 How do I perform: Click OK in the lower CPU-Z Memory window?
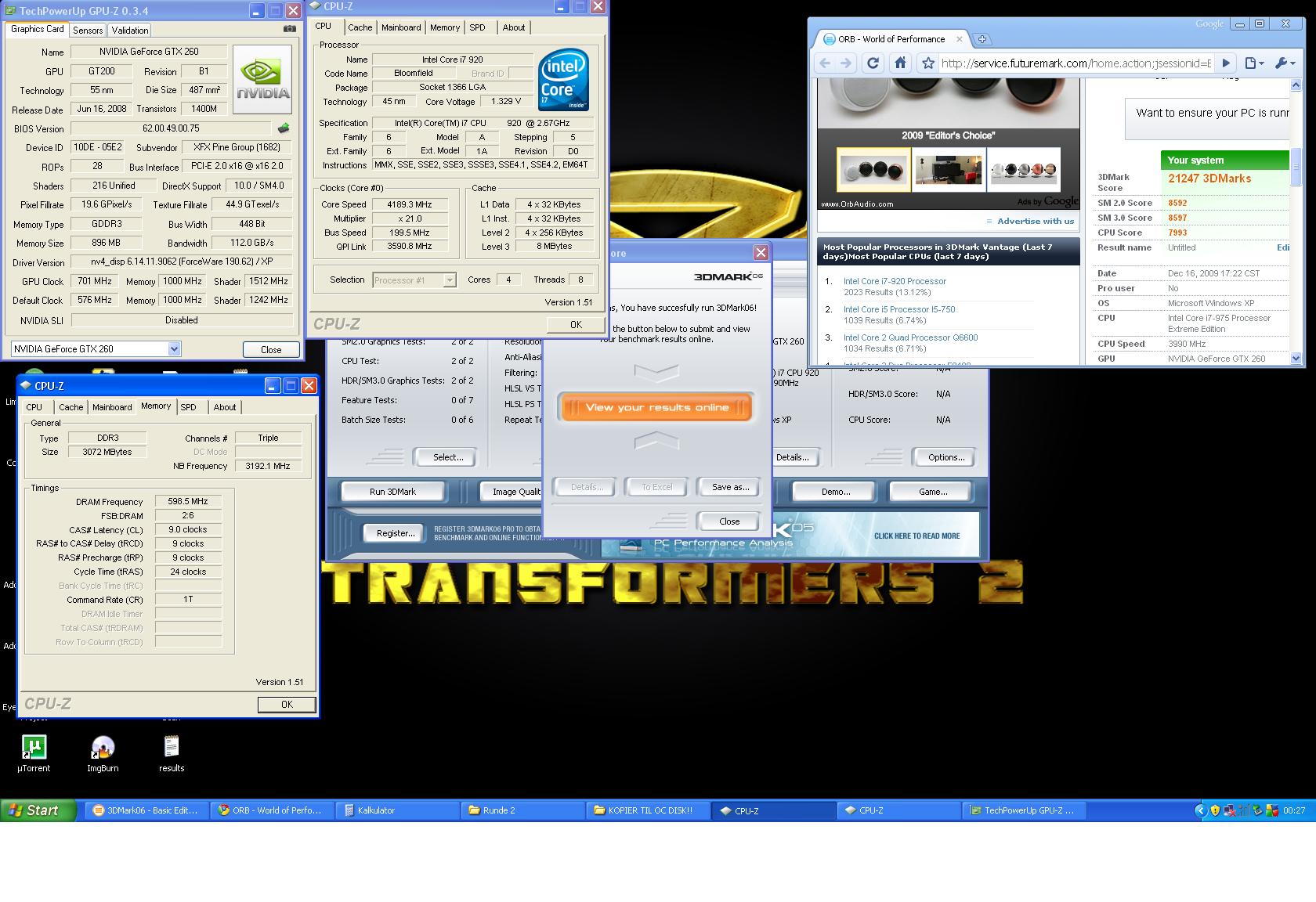point(287,705)
